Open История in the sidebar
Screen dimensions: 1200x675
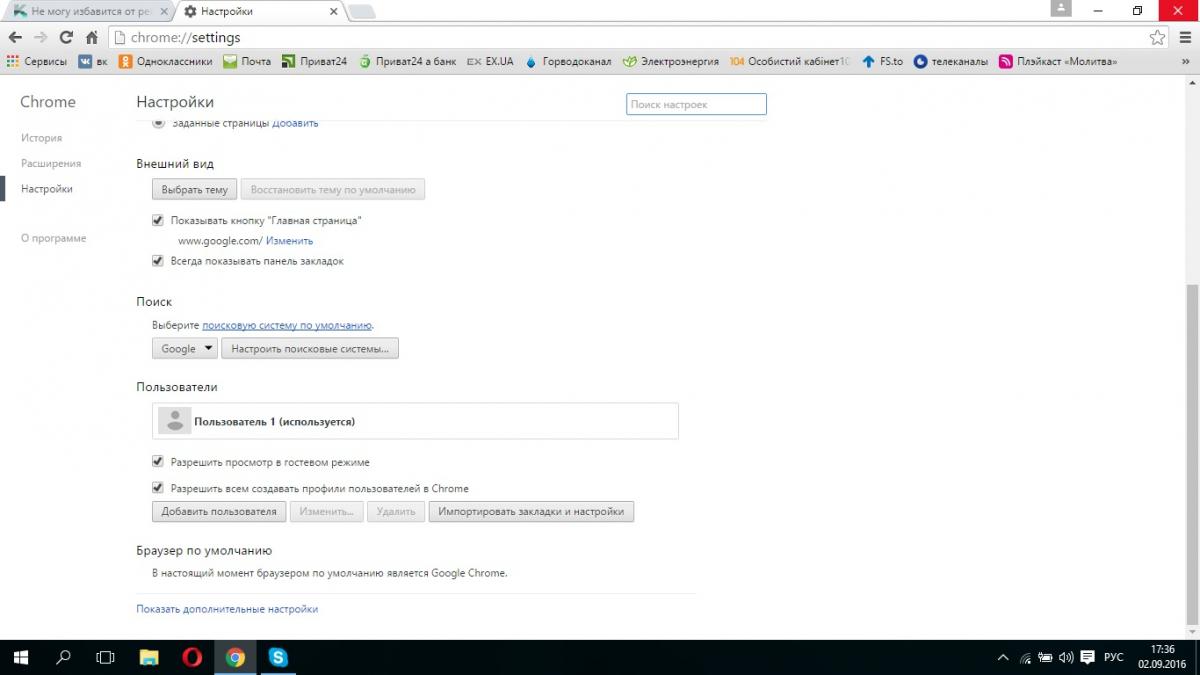(42, 138)
